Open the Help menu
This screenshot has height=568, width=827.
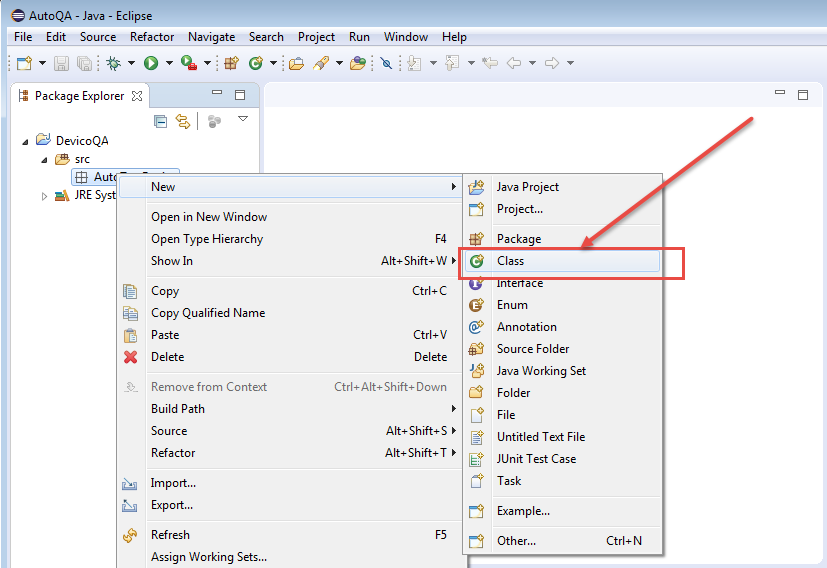(454, 37)
